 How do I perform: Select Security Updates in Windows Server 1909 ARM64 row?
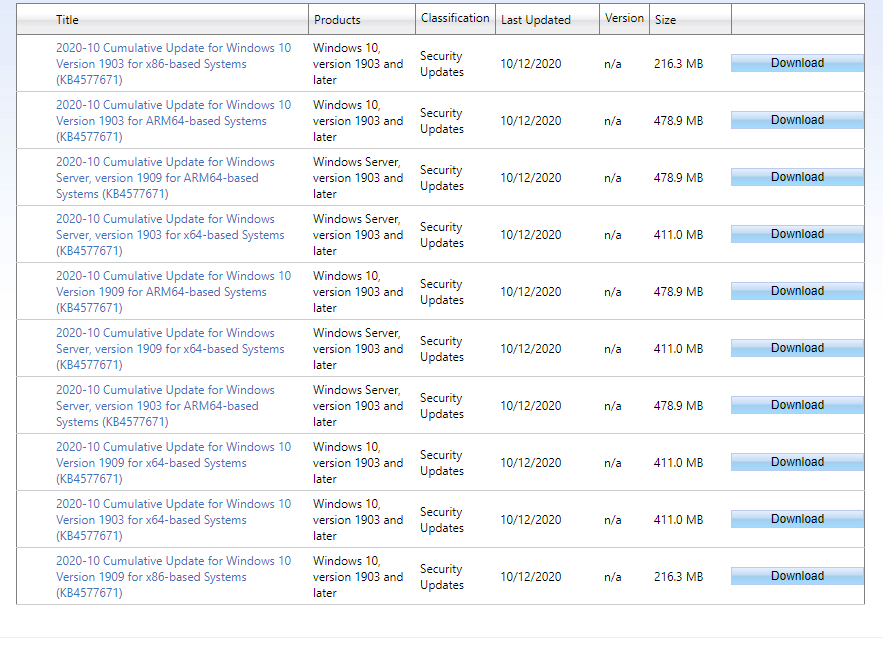point(442,178)
